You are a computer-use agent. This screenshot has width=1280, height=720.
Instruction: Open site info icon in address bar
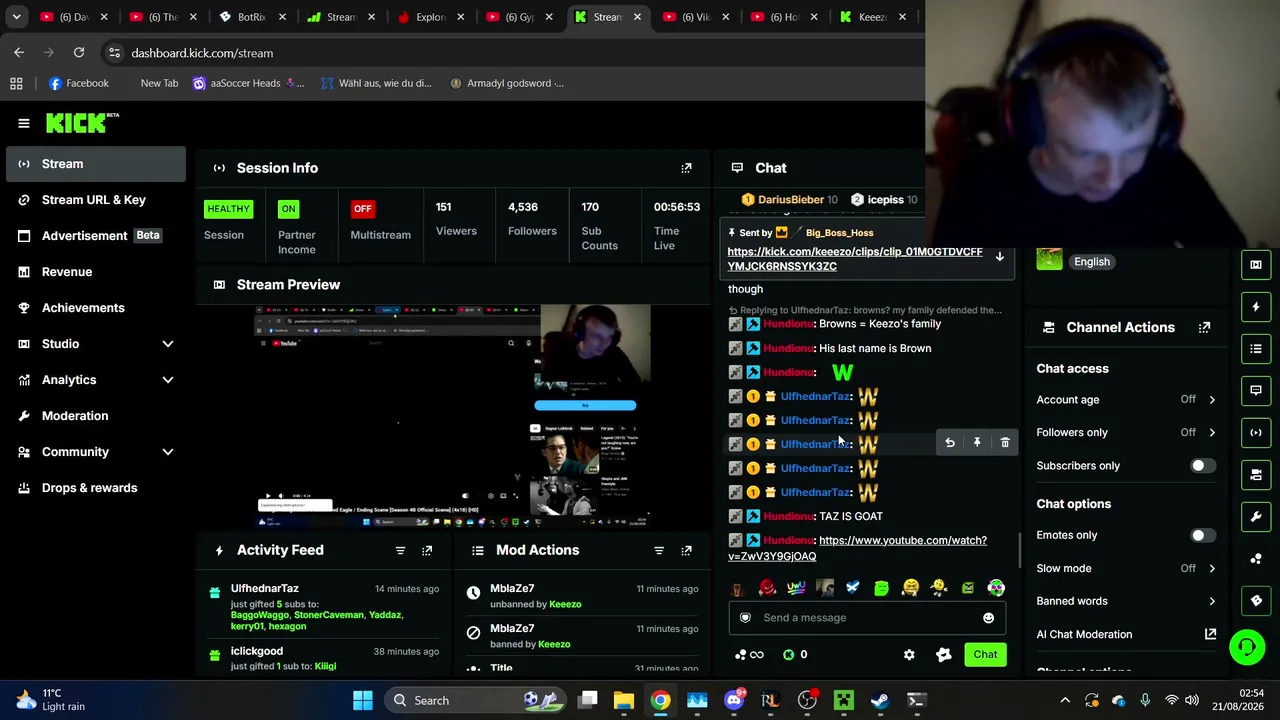click(113, 53)
